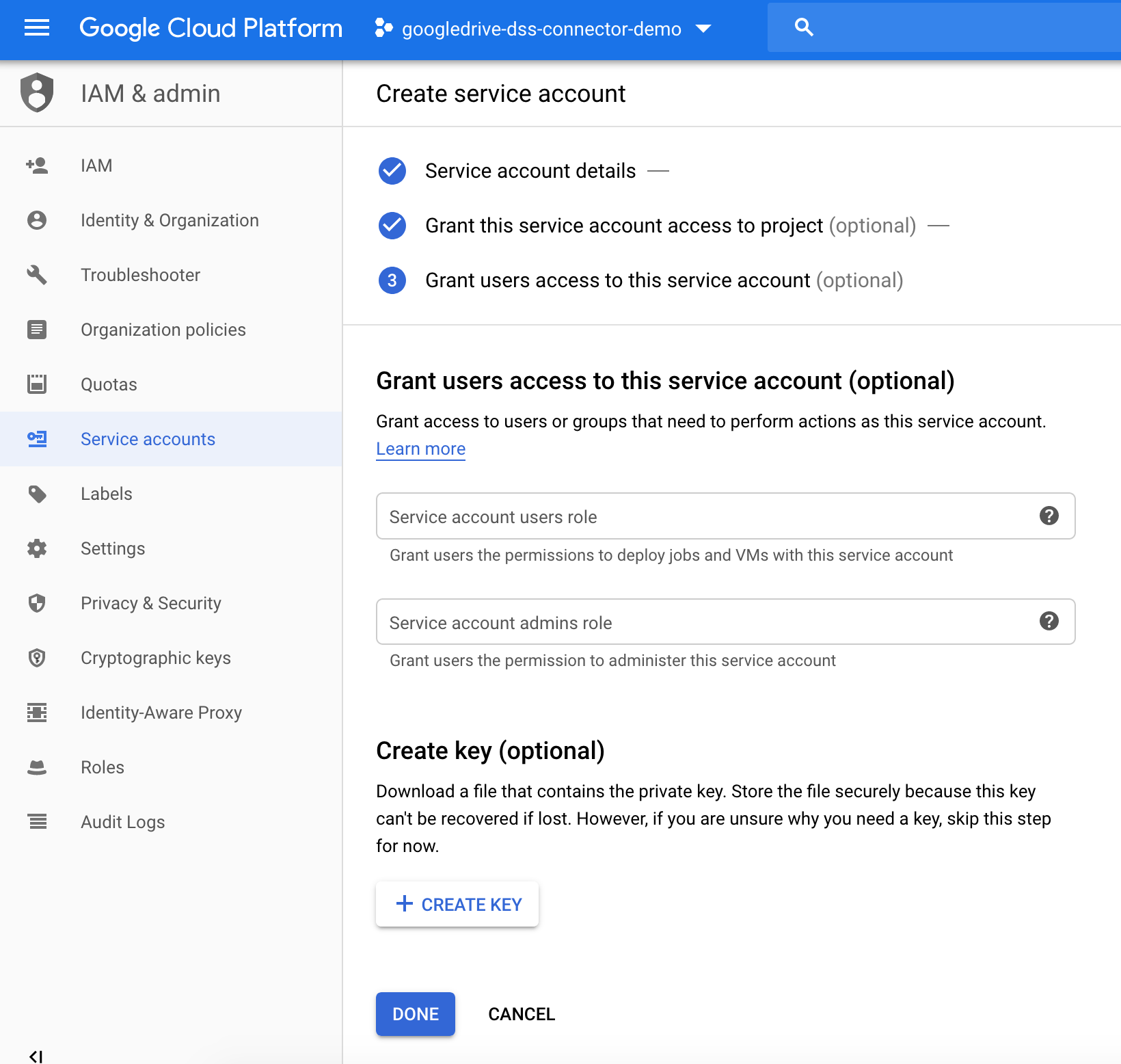The width and height of the screenshot is (1121, 1064).
Task: Expand the googledrive-dss-connector-demo project dropdown arrow
Action: tap(703, 29)
